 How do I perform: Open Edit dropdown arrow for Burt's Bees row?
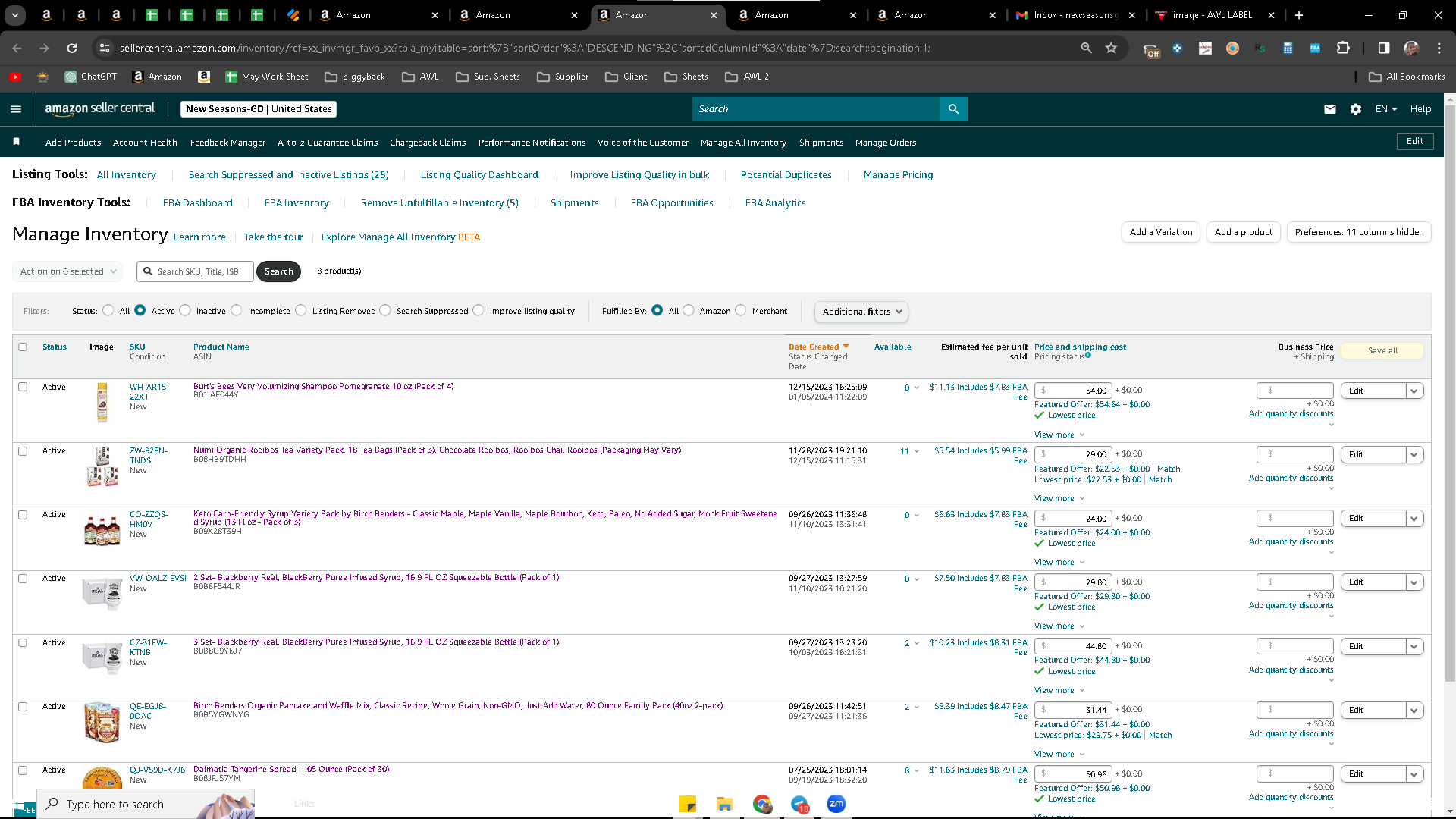click(1414, 391)
